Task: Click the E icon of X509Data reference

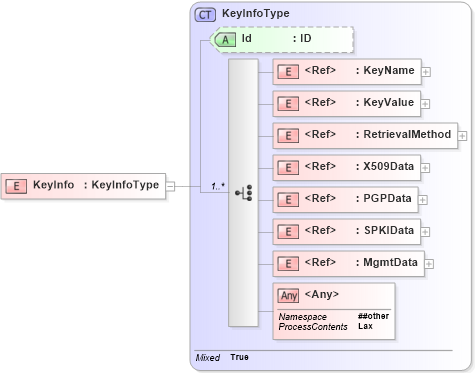Action: tap(288, 167)
